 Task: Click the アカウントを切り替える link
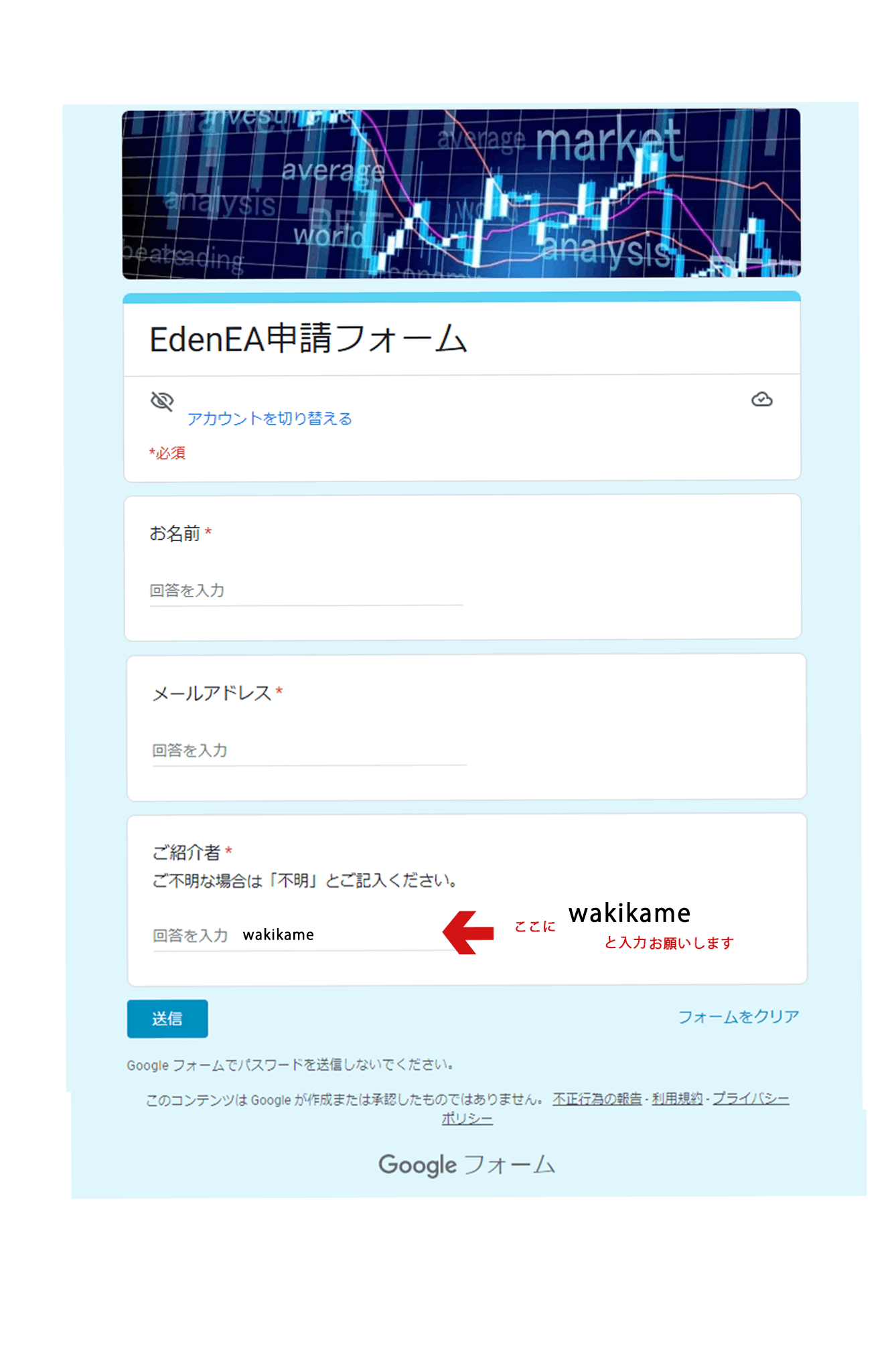pos(269,419)
